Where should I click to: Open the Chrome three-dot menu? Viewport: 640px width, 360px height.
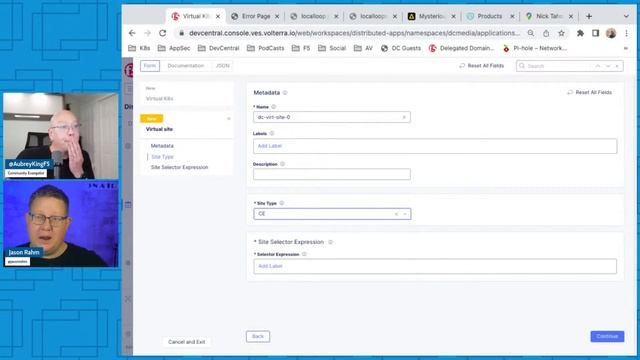pos(627,33)
